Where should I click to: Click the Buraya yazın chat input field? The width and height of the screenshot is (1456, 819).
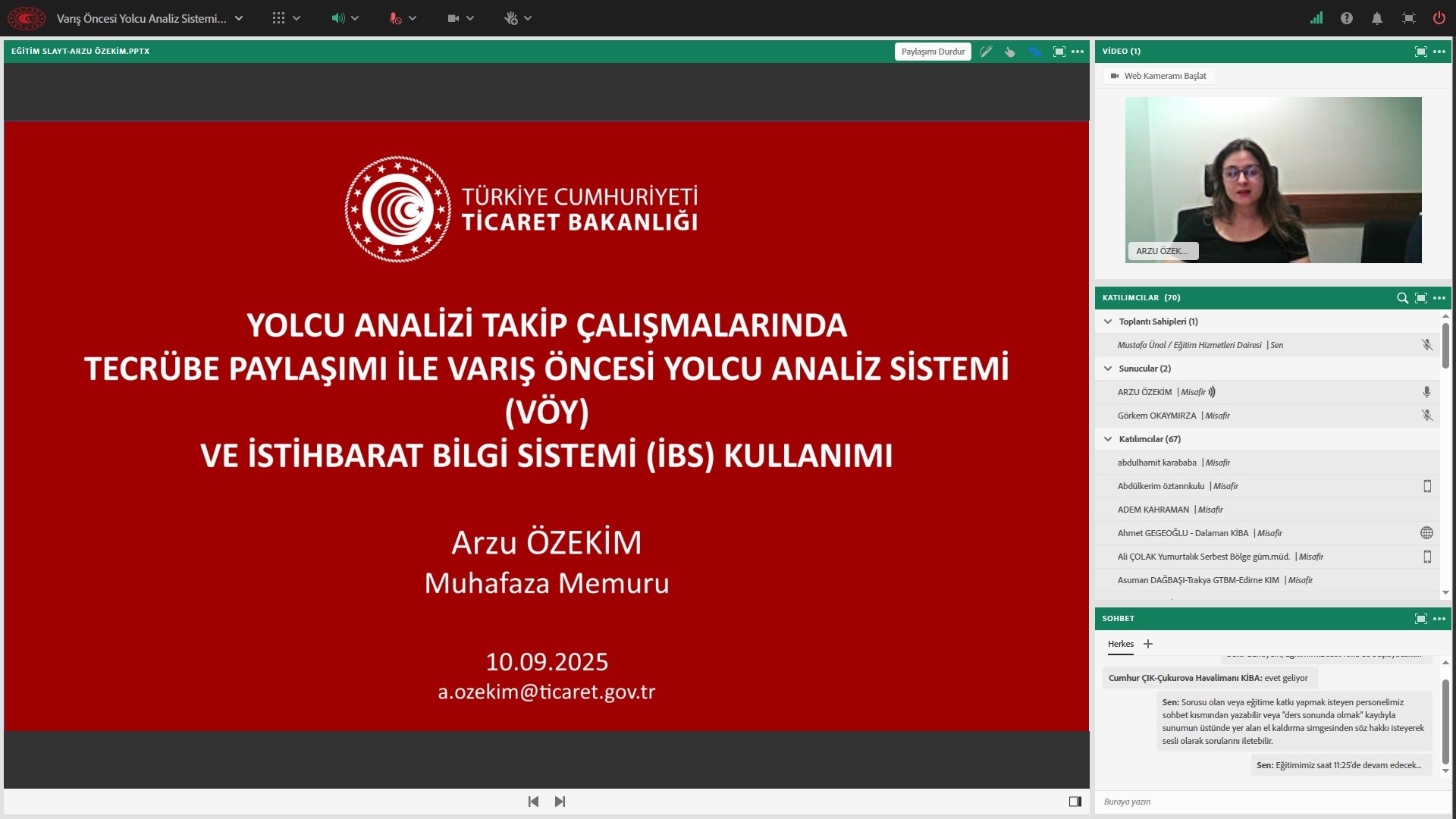click(1272, 802)
